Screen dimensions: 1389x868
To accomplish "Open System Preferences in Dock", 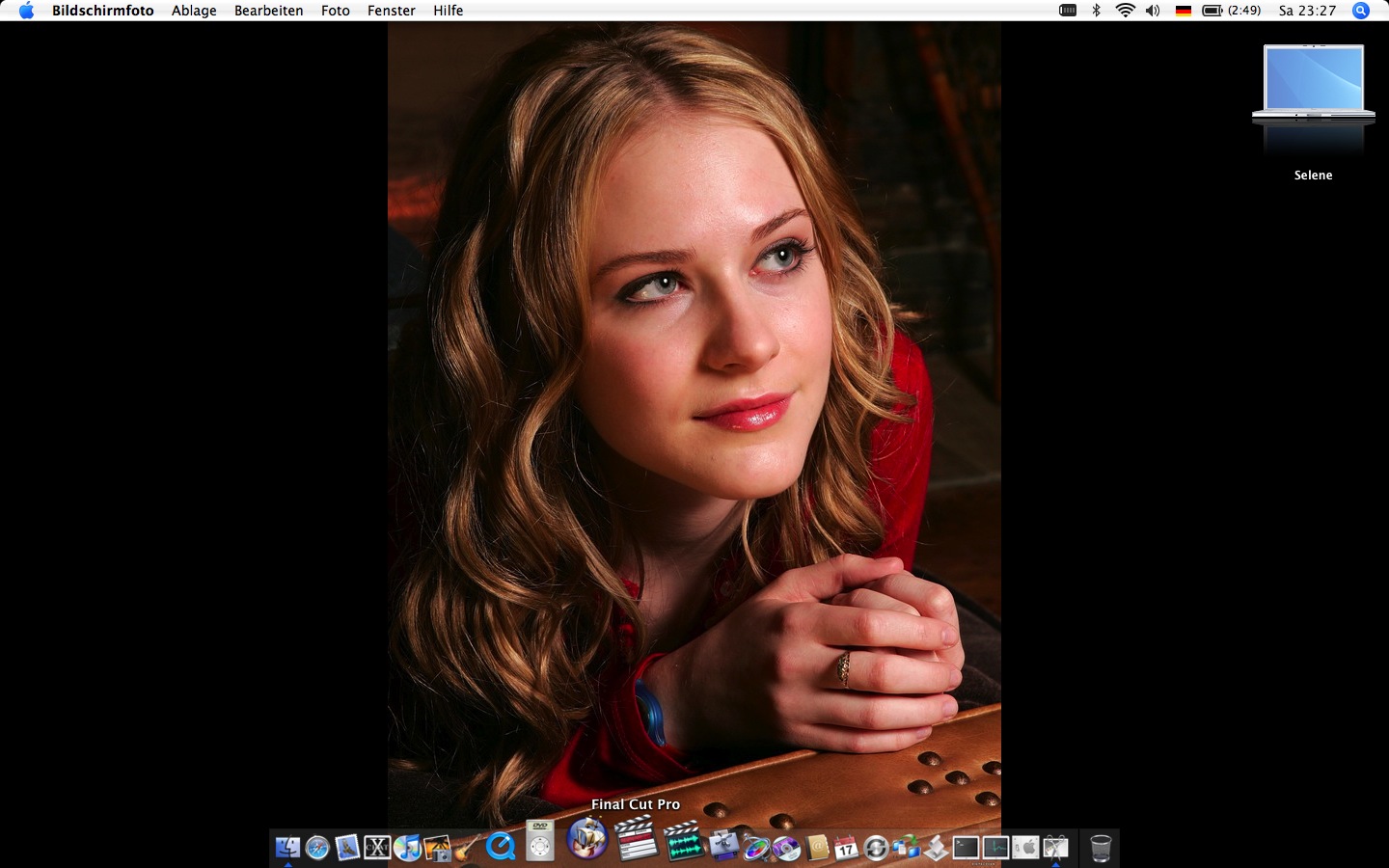I will (1025, 848).
